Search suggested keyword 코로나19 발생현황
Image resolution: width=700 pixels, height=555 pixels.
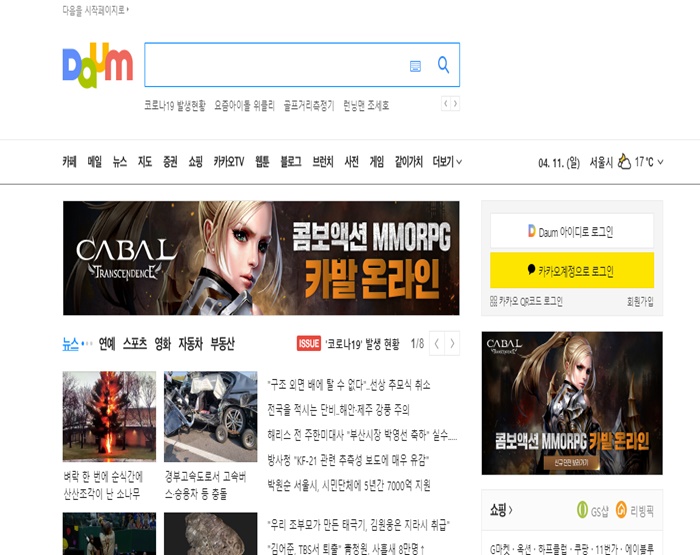pos(175,105)
